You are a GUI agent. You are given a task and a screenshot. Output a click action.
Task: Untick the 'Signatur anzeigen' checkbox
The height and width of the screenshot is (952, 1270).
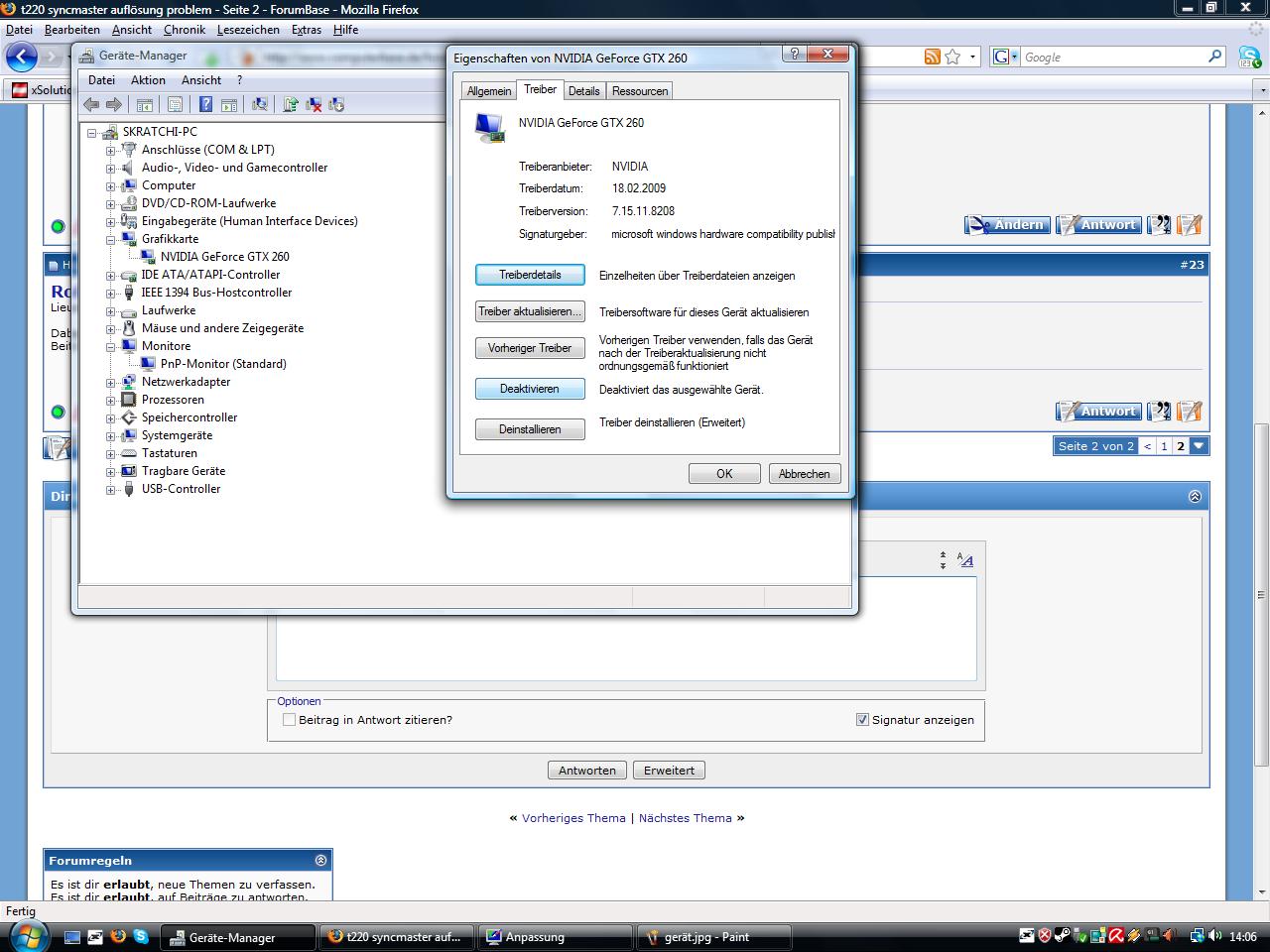point(862,720)
